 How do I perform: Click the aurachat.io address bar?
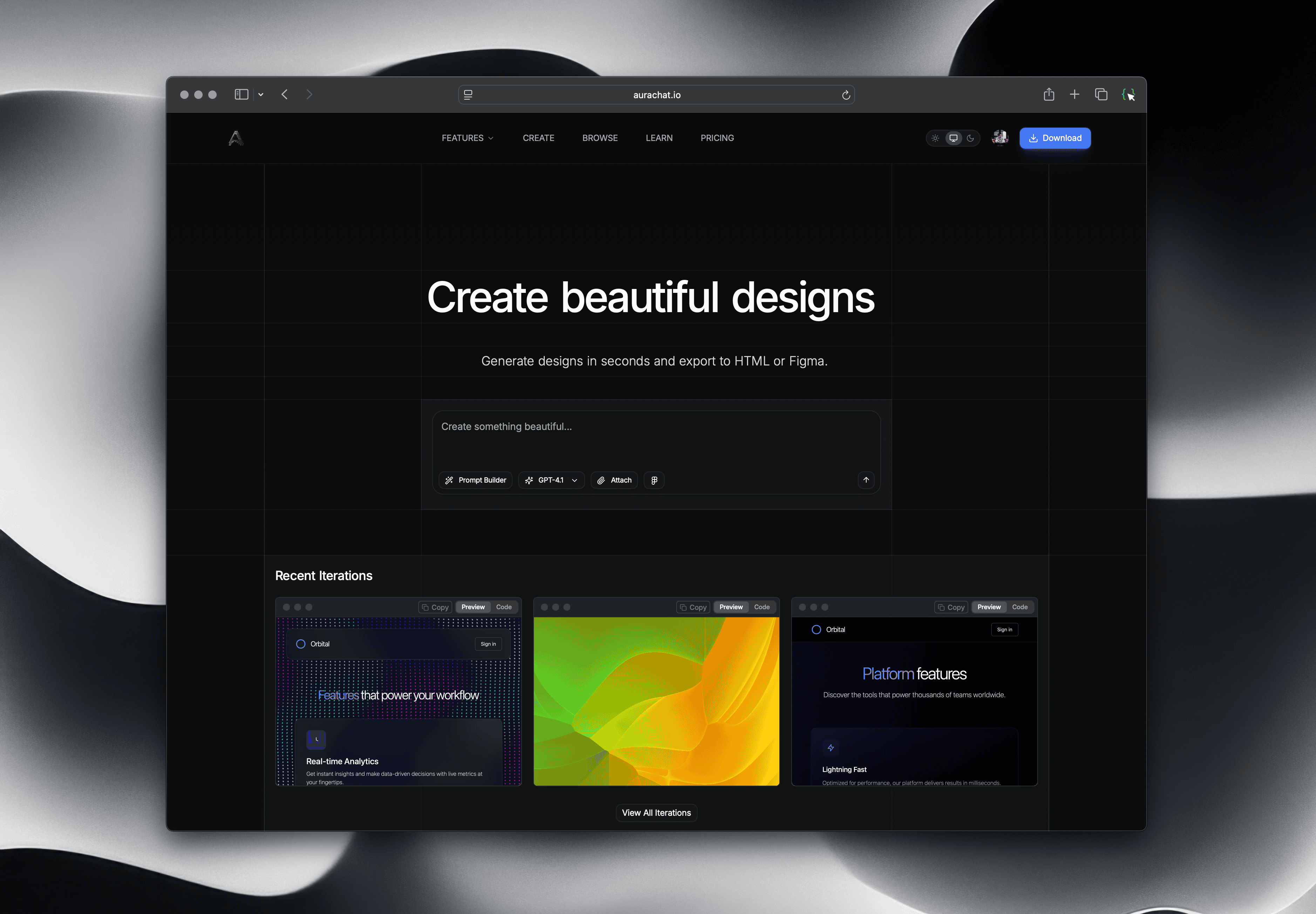[x=657, y=94]
